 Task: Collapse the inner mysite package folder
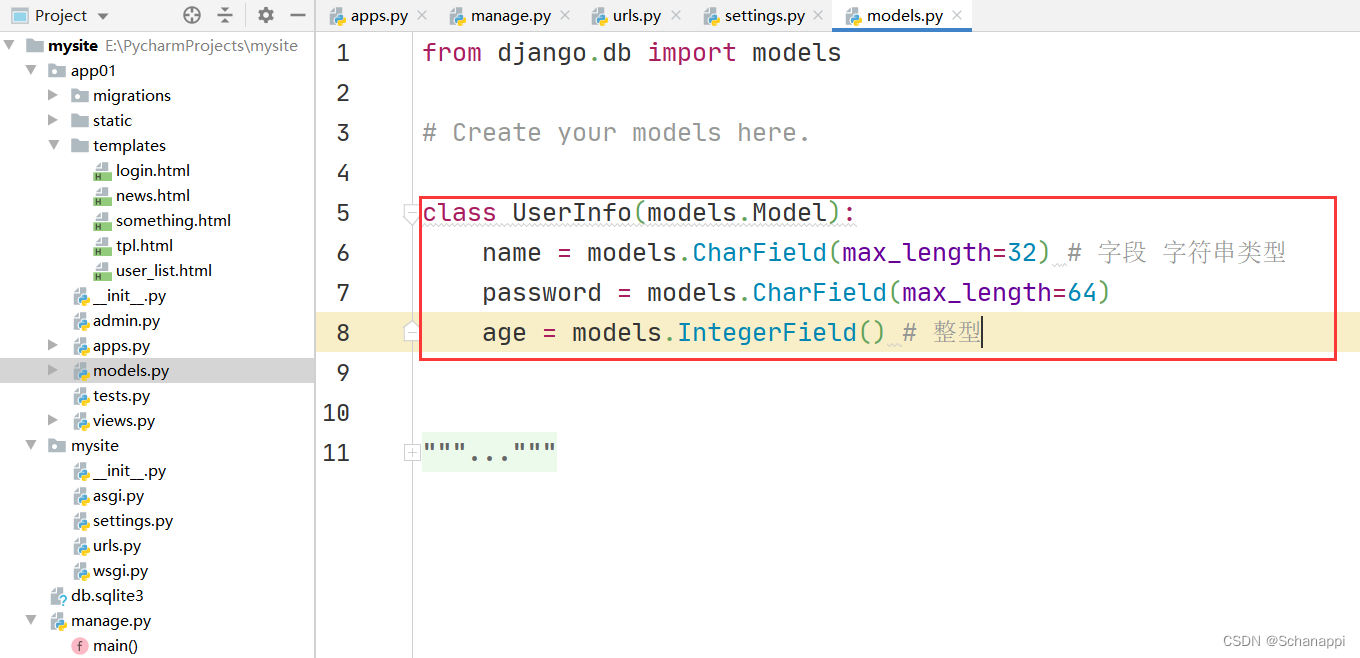tap(31, 445)
